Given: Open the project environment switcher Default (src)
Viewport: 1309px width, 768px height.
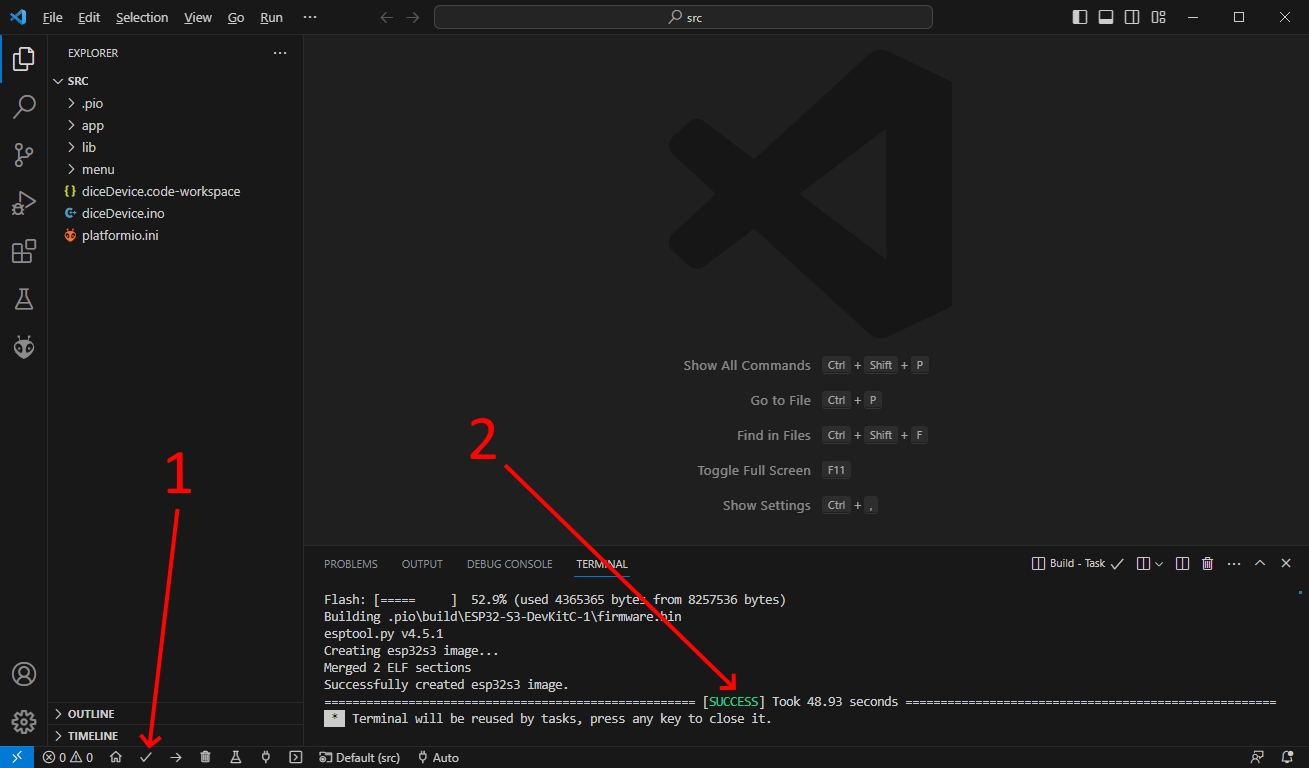Looking at the screenshot, I should point(360,757).
